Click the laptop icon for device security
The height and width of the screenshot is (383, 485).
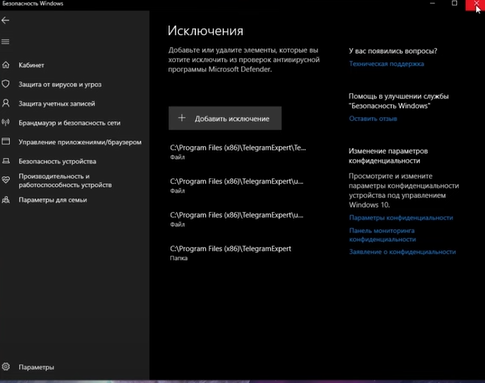[6, 161]
